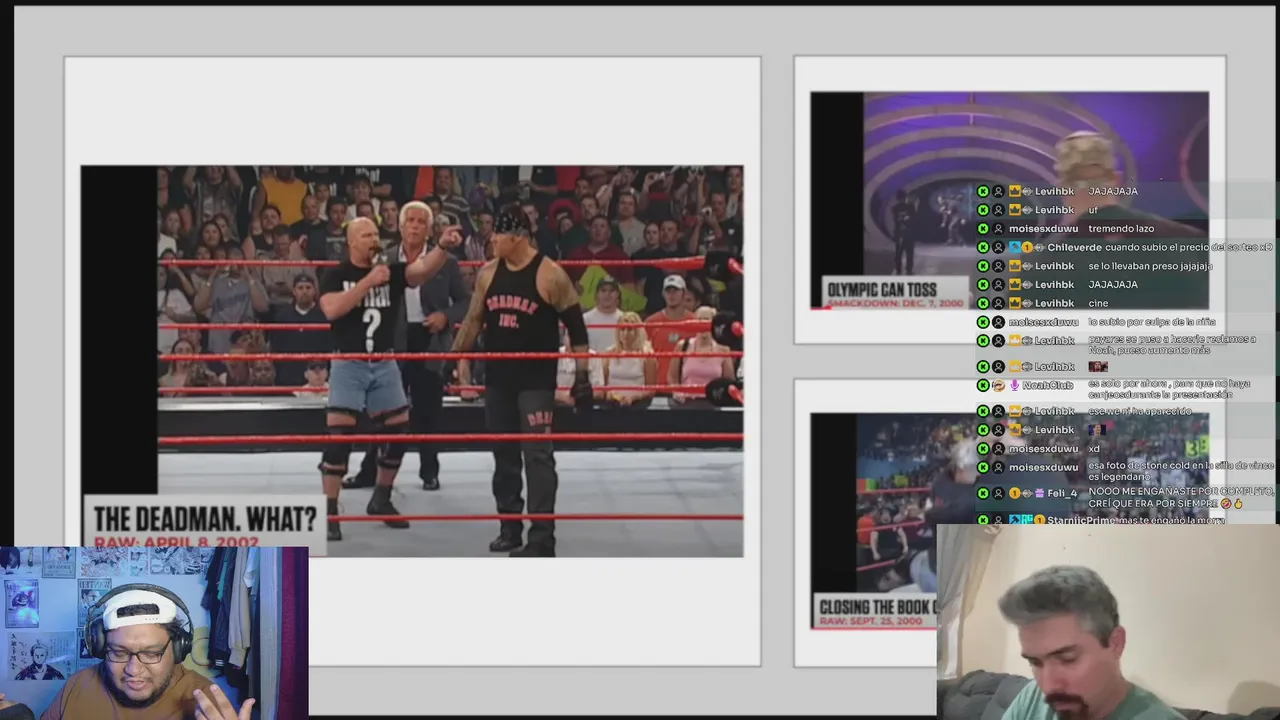Click the Kick badge on Chileverde's message
This screenshot has height=720, width=1280.
pyautogui.click(x=983, y=247)
